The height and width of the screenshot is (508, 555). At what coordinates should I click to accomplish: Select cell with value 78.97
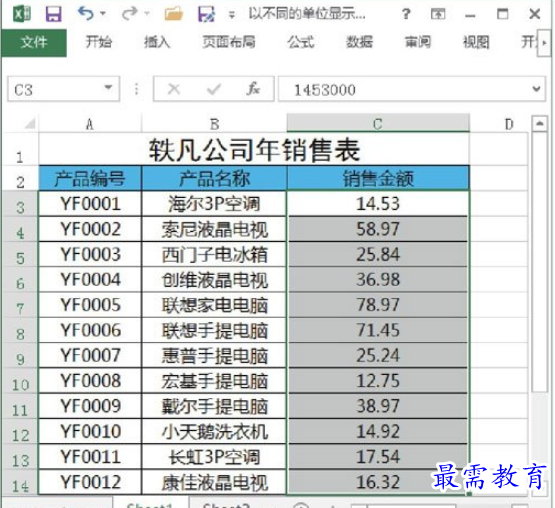[378, 305]
